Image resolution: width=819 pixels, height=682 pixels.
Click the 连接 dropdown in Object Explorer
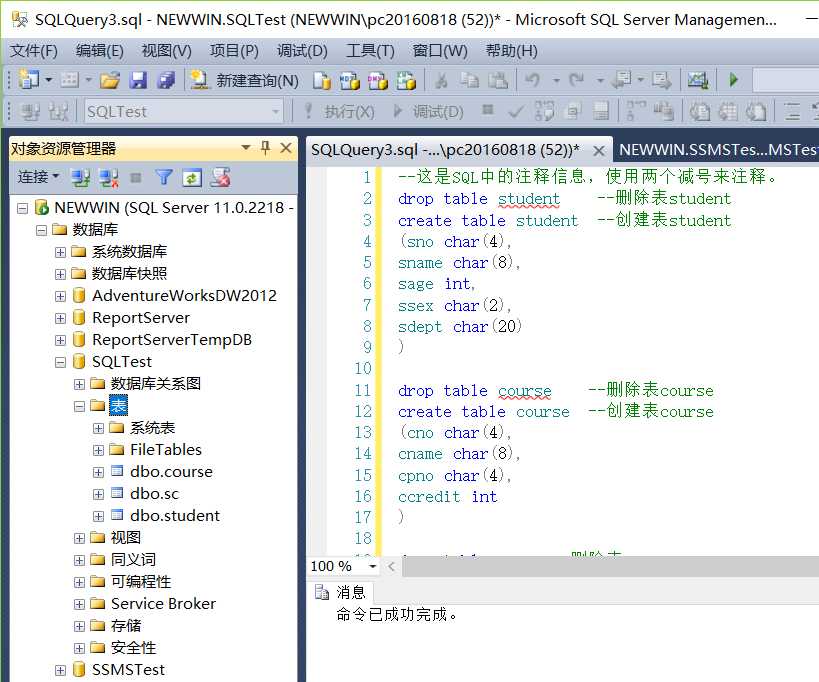click(38, 178)
